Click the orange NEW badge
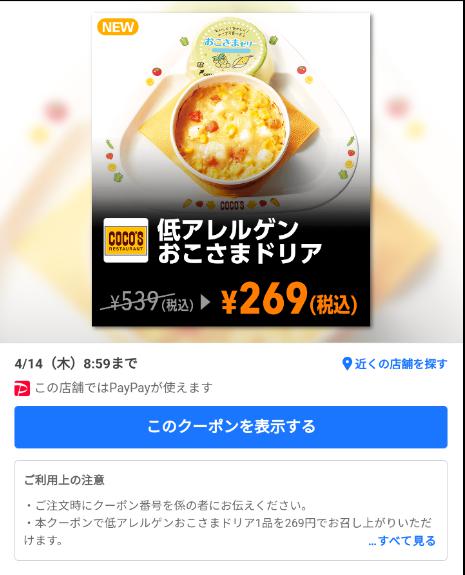The height and width of the screenshot is (575, 465). [118, 27]
